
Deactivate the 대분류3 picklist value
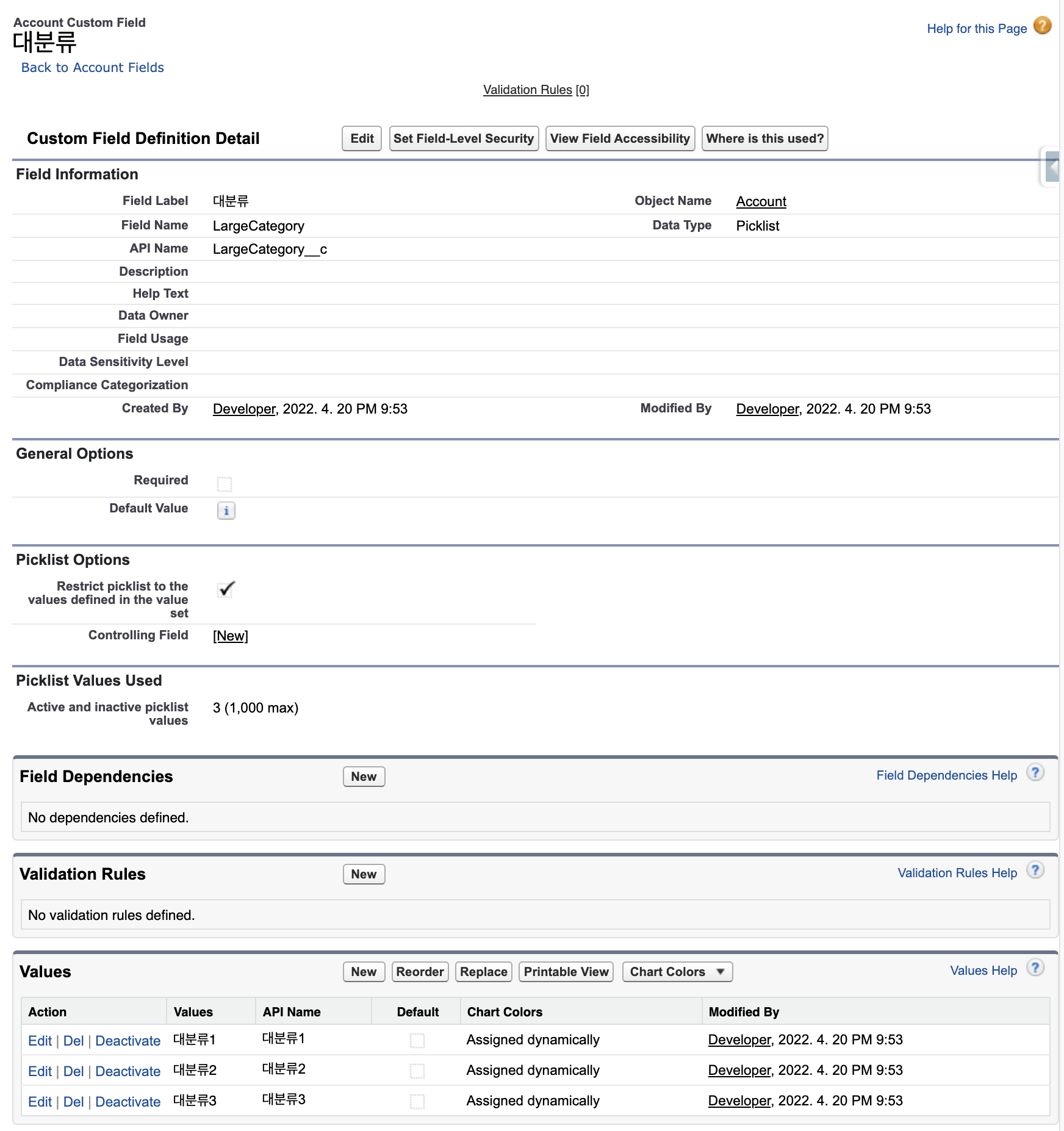[128, 1102]
